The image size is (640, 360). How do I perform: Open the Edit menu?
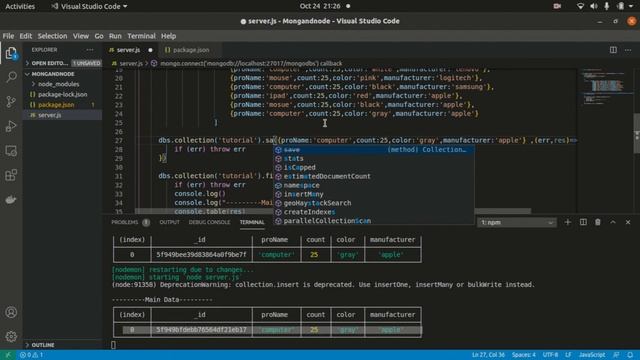click(25, 36)
